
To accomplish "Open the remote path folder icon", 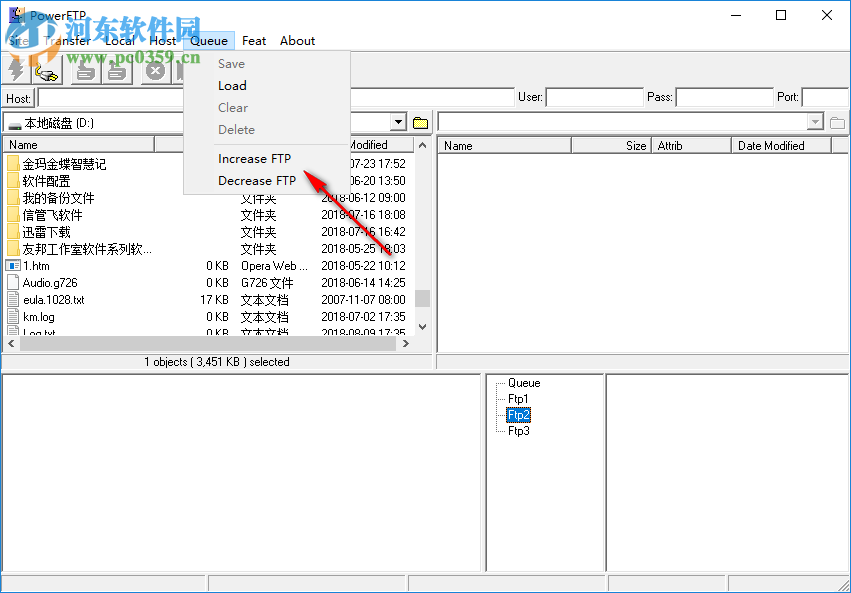I will (x=837, y=121).
